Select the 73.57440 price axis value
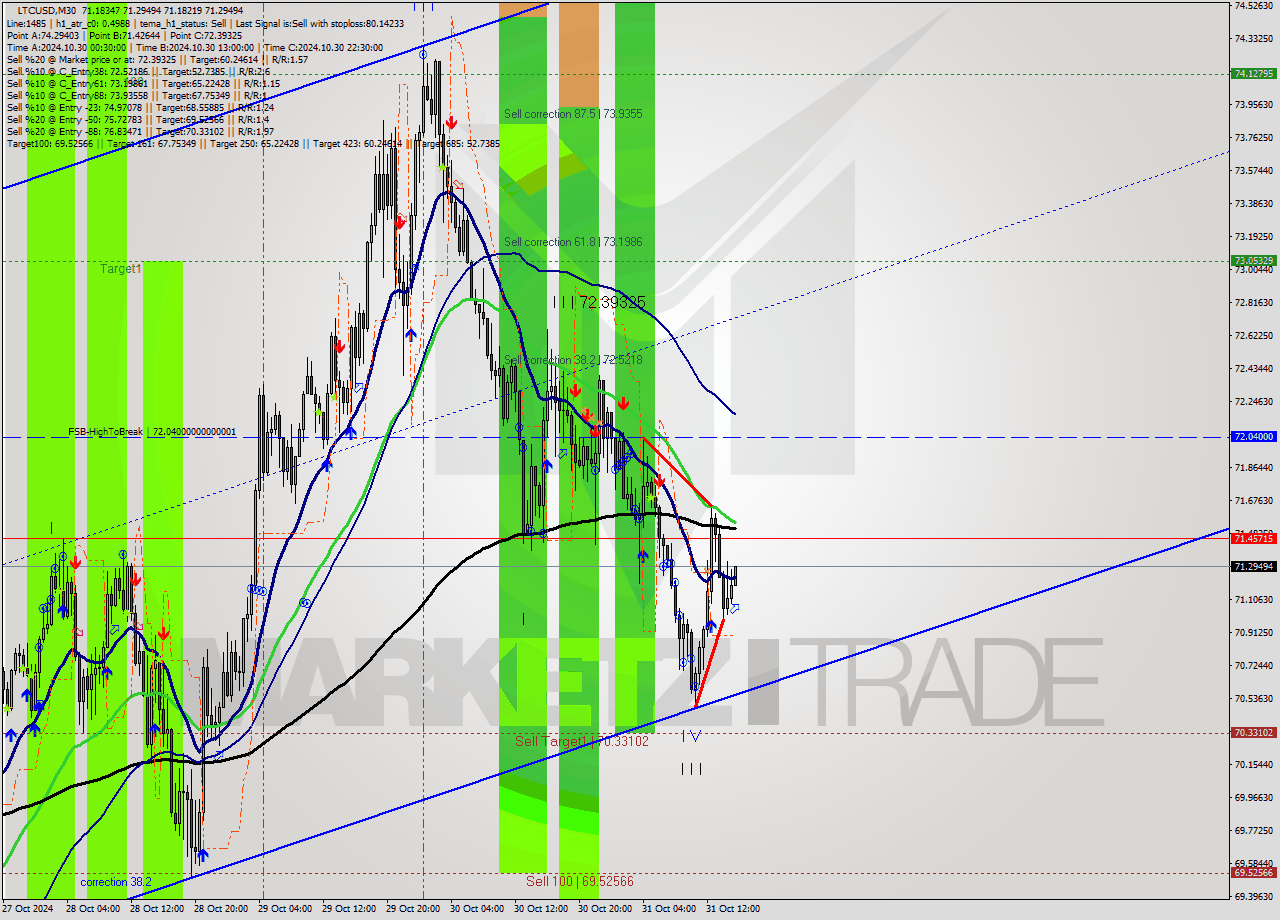Screen dimensions: 1280x920 point(1253,170)
